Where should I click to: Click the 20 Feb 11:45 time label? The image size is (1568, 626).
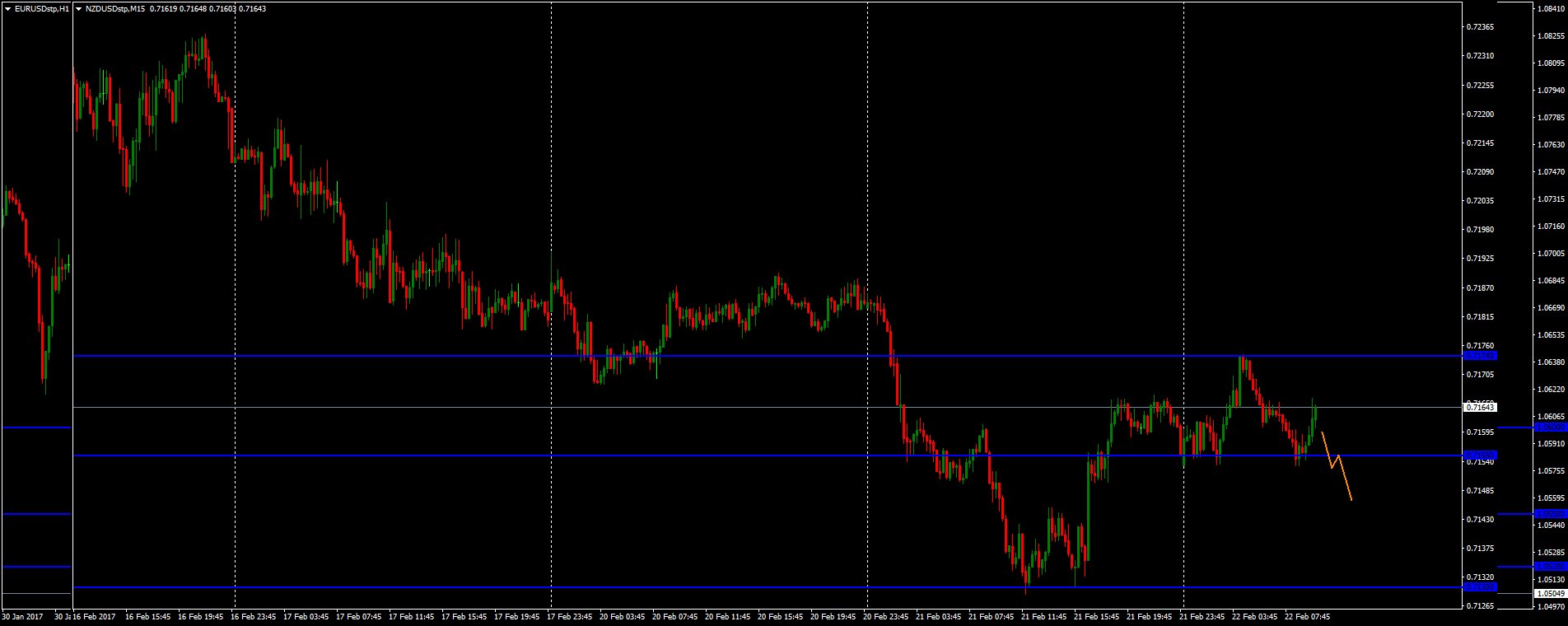click(x=728, y=616)
